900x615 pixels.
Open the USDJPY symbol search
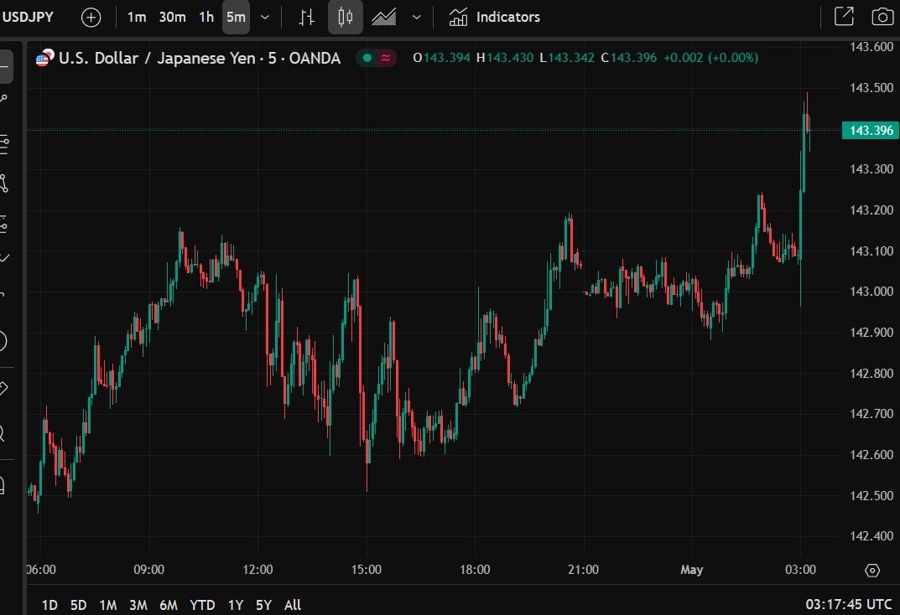tap(30, 16)
